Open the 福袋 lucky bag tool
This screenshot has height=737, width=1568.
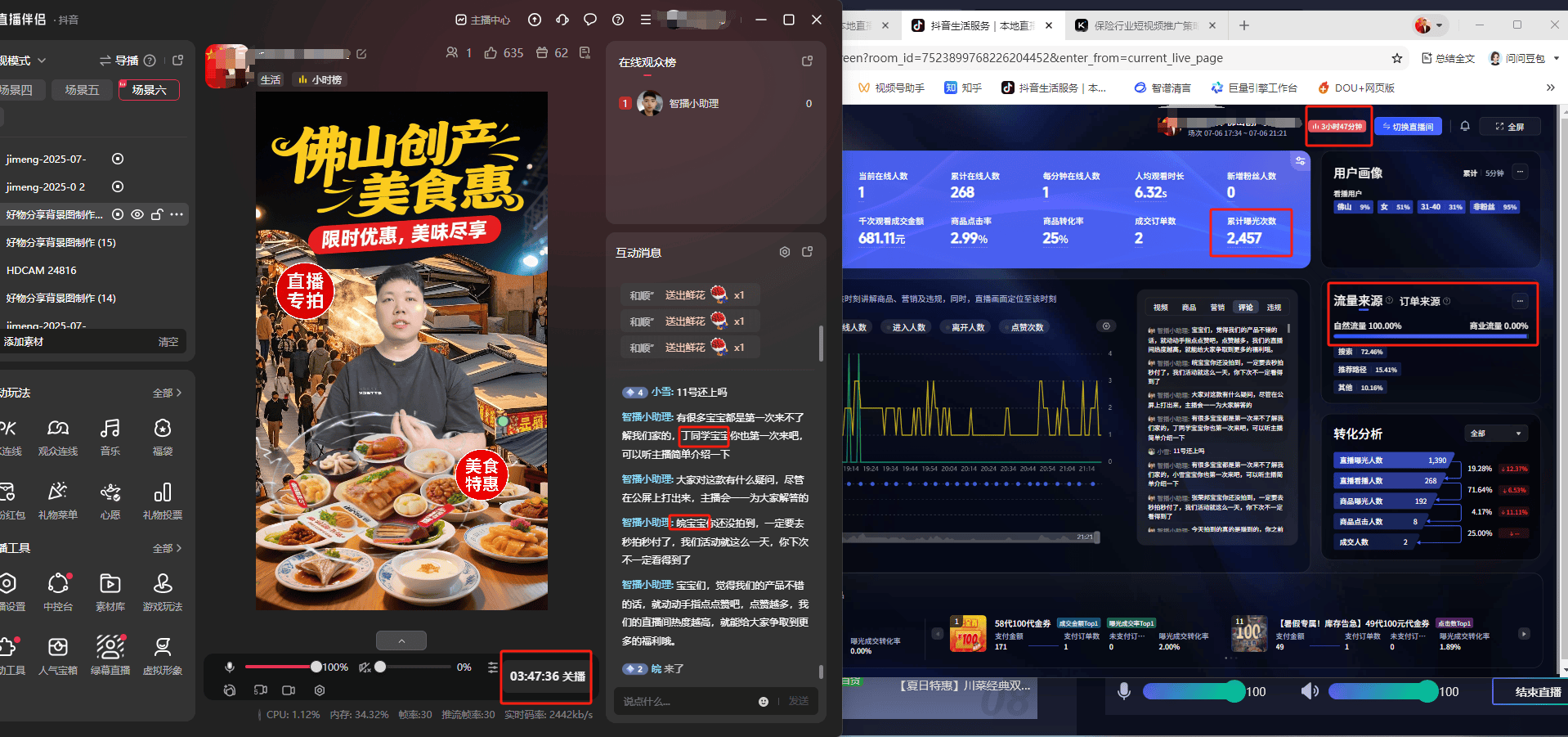pyautogui.click(x=163, y=436)
